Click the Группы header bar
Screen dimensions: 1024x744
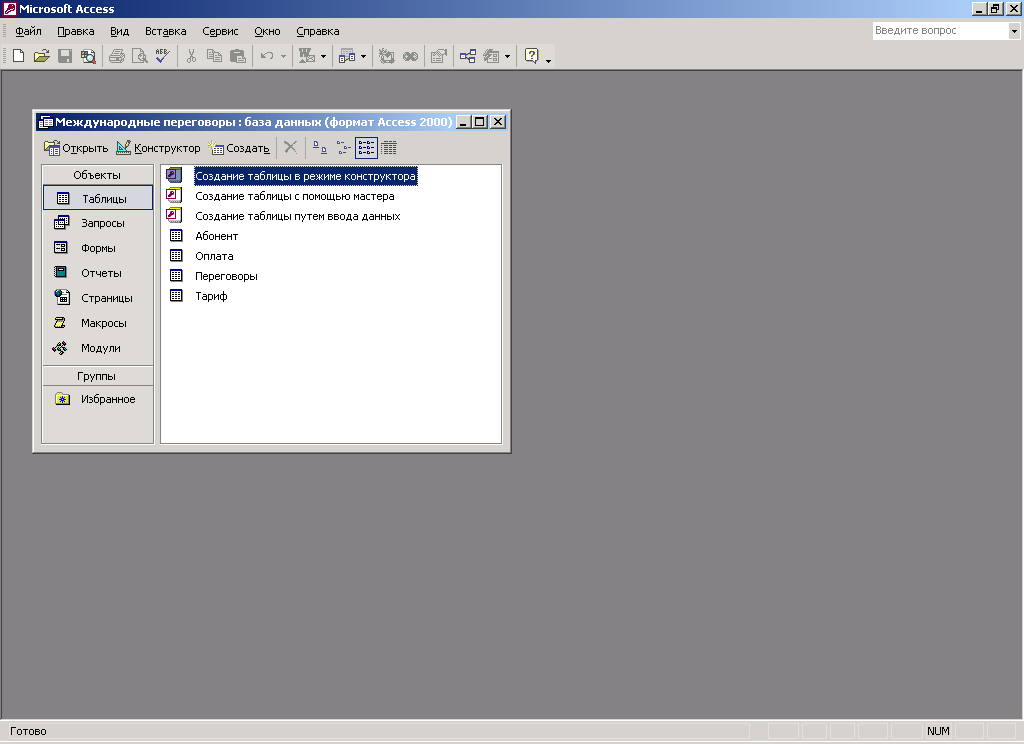[x=97, y=376]
